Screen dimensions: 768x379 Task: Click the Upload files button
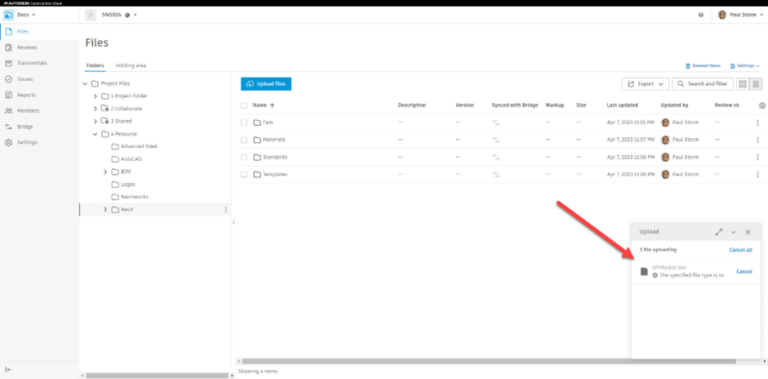[266, 84]
